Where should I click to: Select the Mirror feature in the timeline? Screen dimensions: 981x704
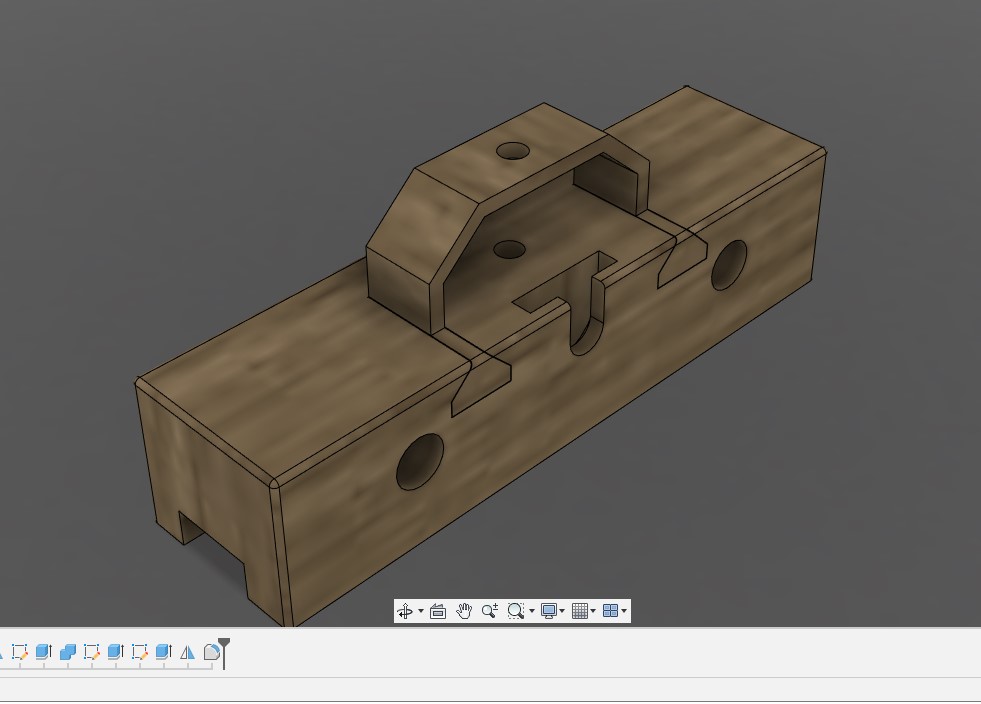(x=187, y=652)
